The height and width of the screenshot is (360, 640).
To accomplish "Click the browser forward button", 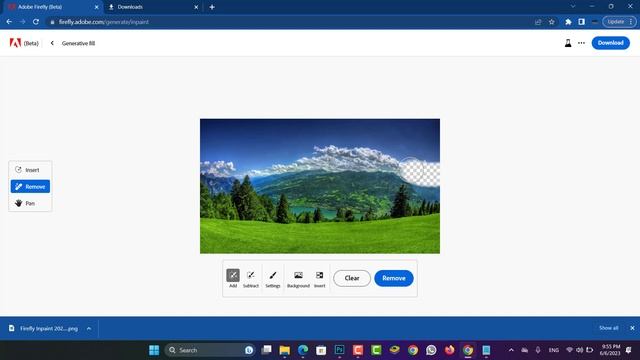I will (22, 22).
